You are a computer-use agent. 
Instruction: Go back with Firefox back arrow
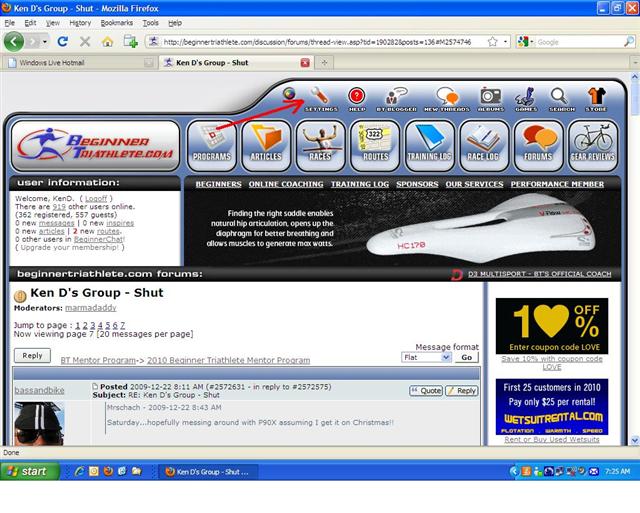(14, 42)
